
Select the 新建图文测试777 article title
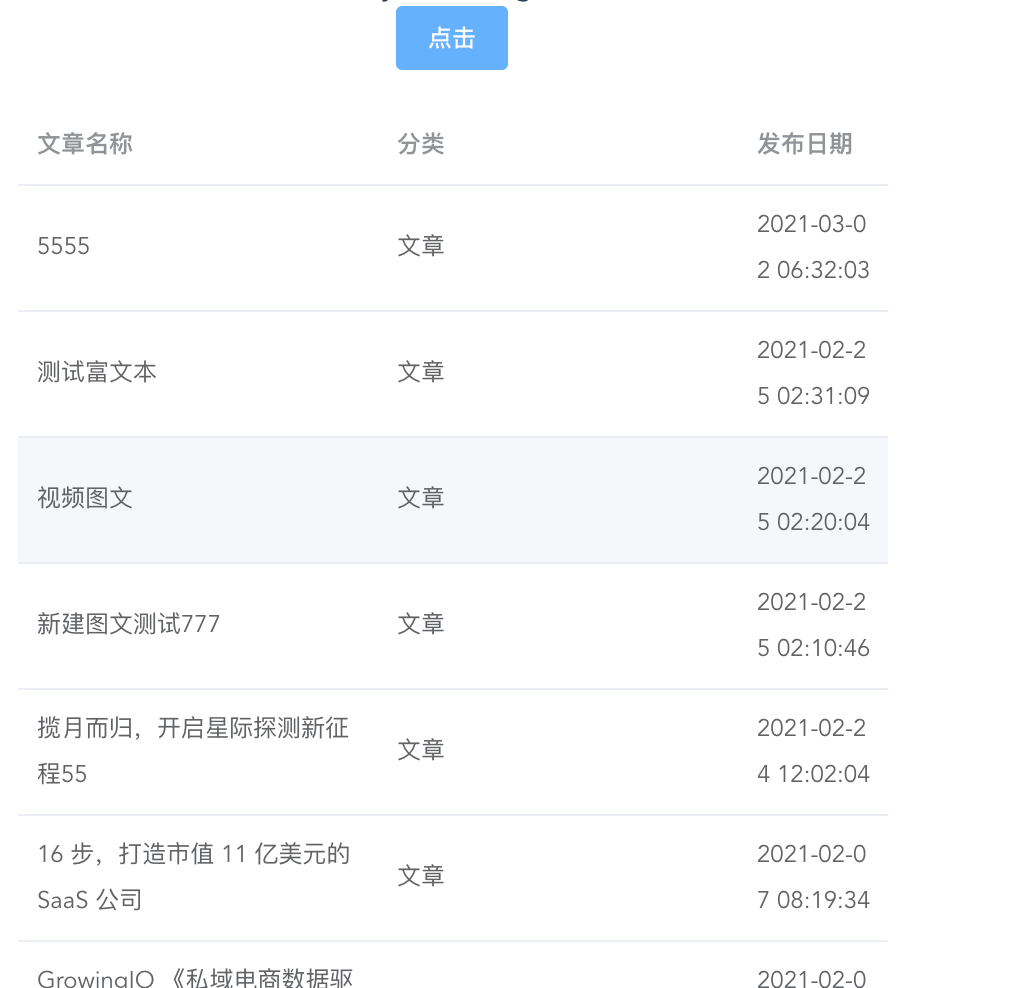click(x=129, y=625)
